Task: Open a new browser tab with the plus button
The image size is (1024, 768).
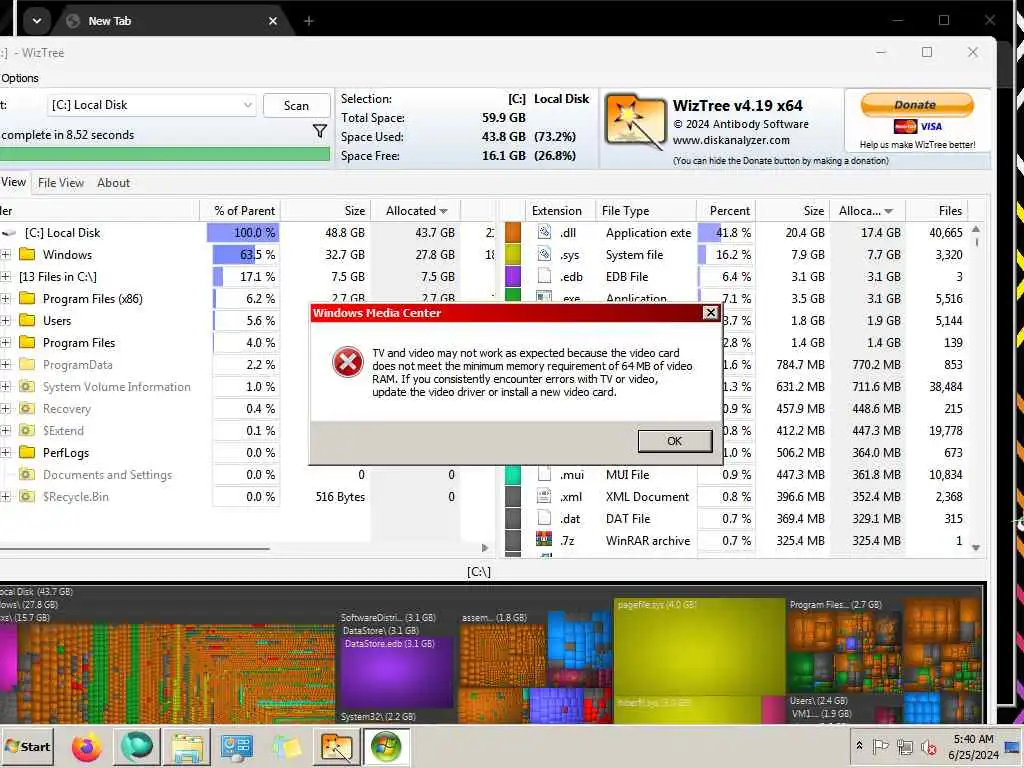Action: point(309,21)
